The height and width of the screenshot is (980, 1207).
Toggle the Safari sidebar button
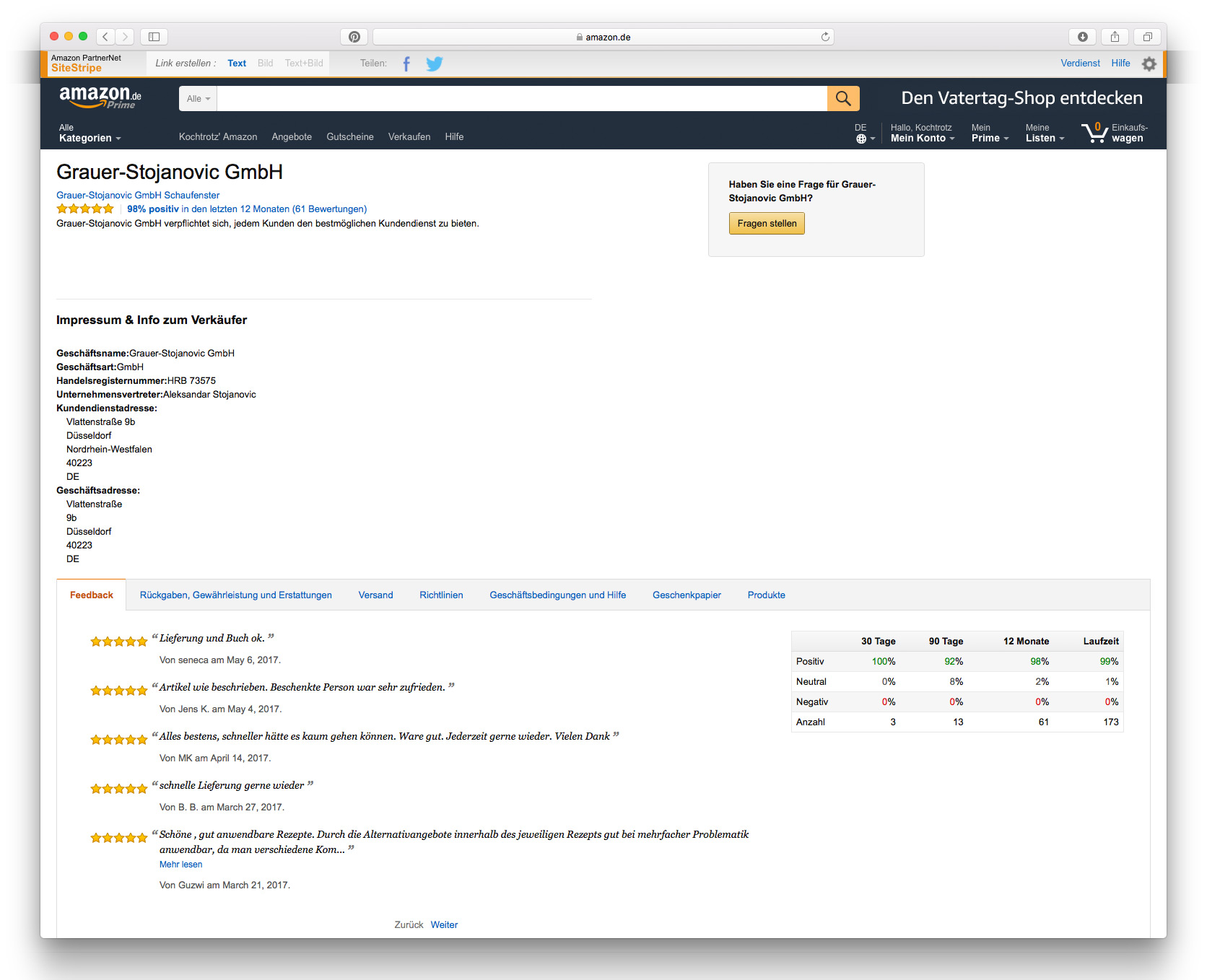(x=154, y=37)
